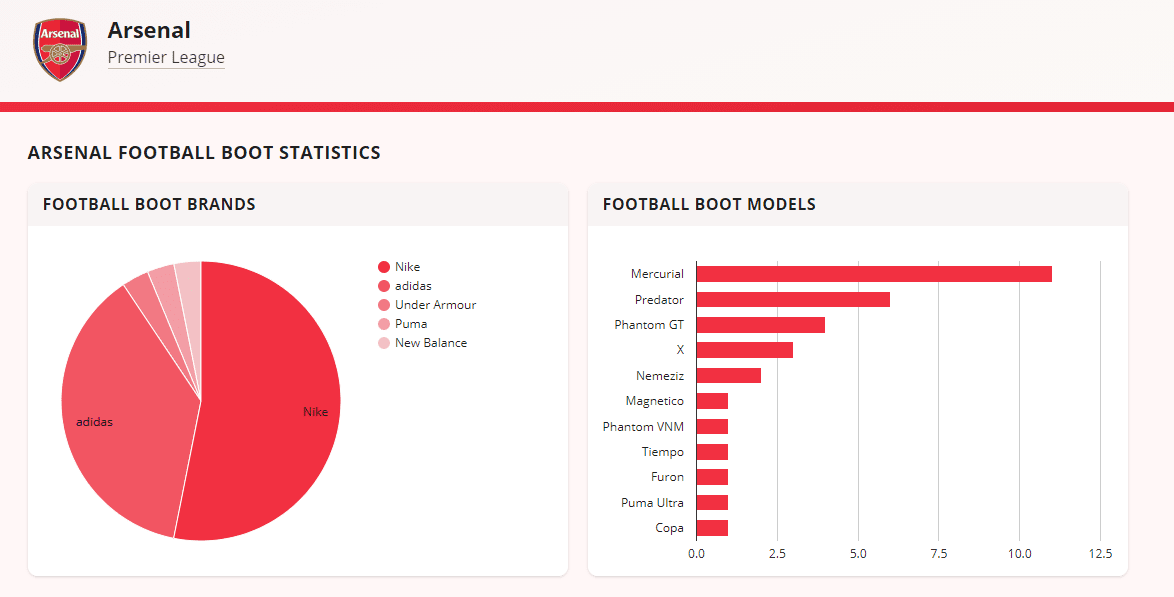The width and height of the screenshot is (1174, 597).
Task: Click the Puma legend marker
Action: (382, 323)
